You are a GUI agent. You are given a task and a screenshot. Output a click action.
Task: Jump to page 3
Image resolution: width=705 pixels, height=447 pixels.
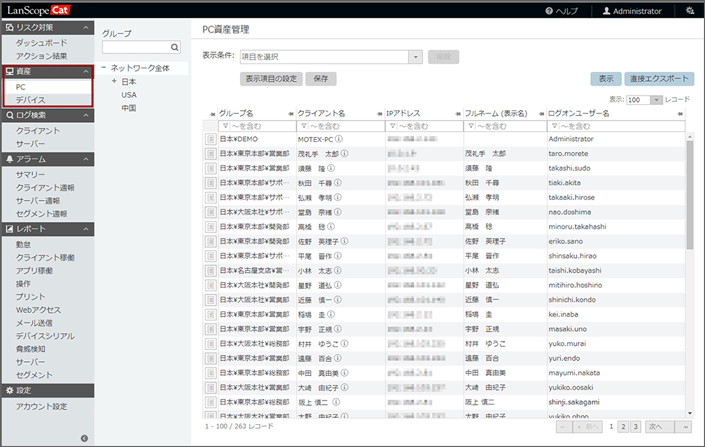(635, 427)
